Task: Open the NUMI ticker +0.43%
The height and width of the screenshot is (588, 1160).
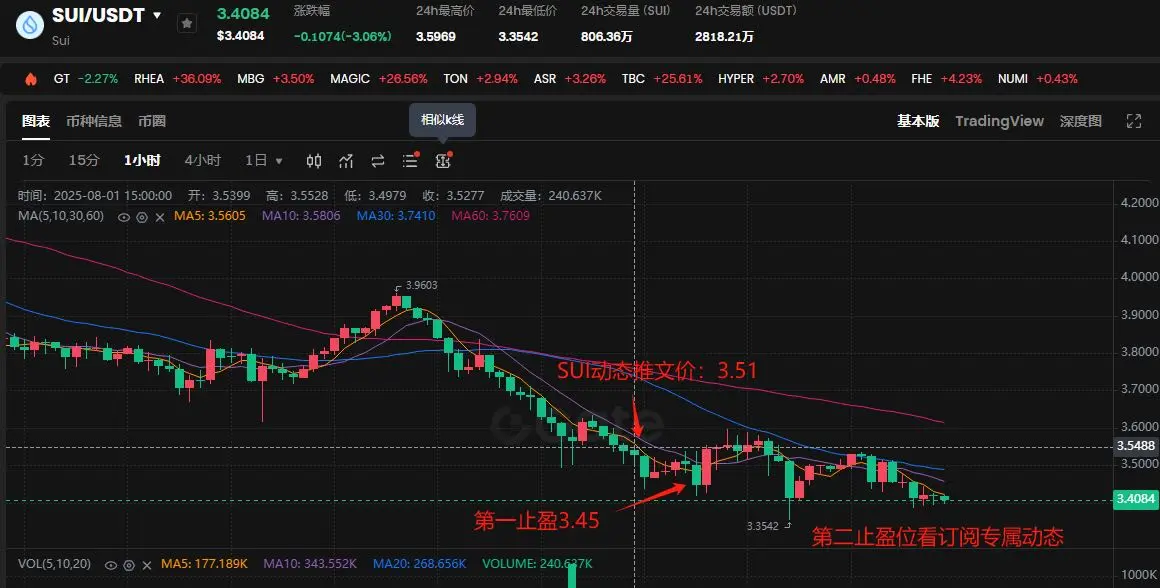Action: pyautogui.click(x=1038, y=78)
